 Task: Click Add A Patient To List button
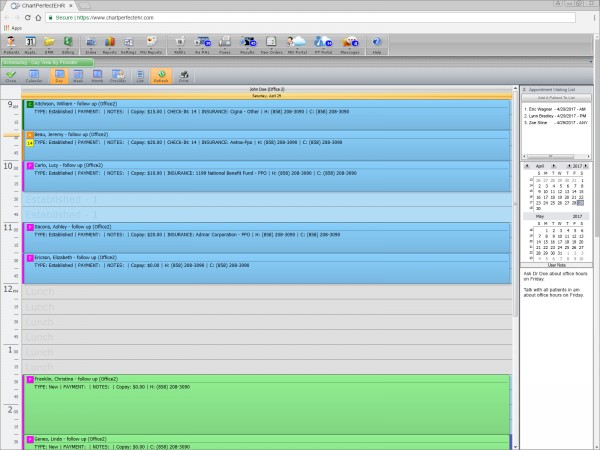click(x=557, y=97)
